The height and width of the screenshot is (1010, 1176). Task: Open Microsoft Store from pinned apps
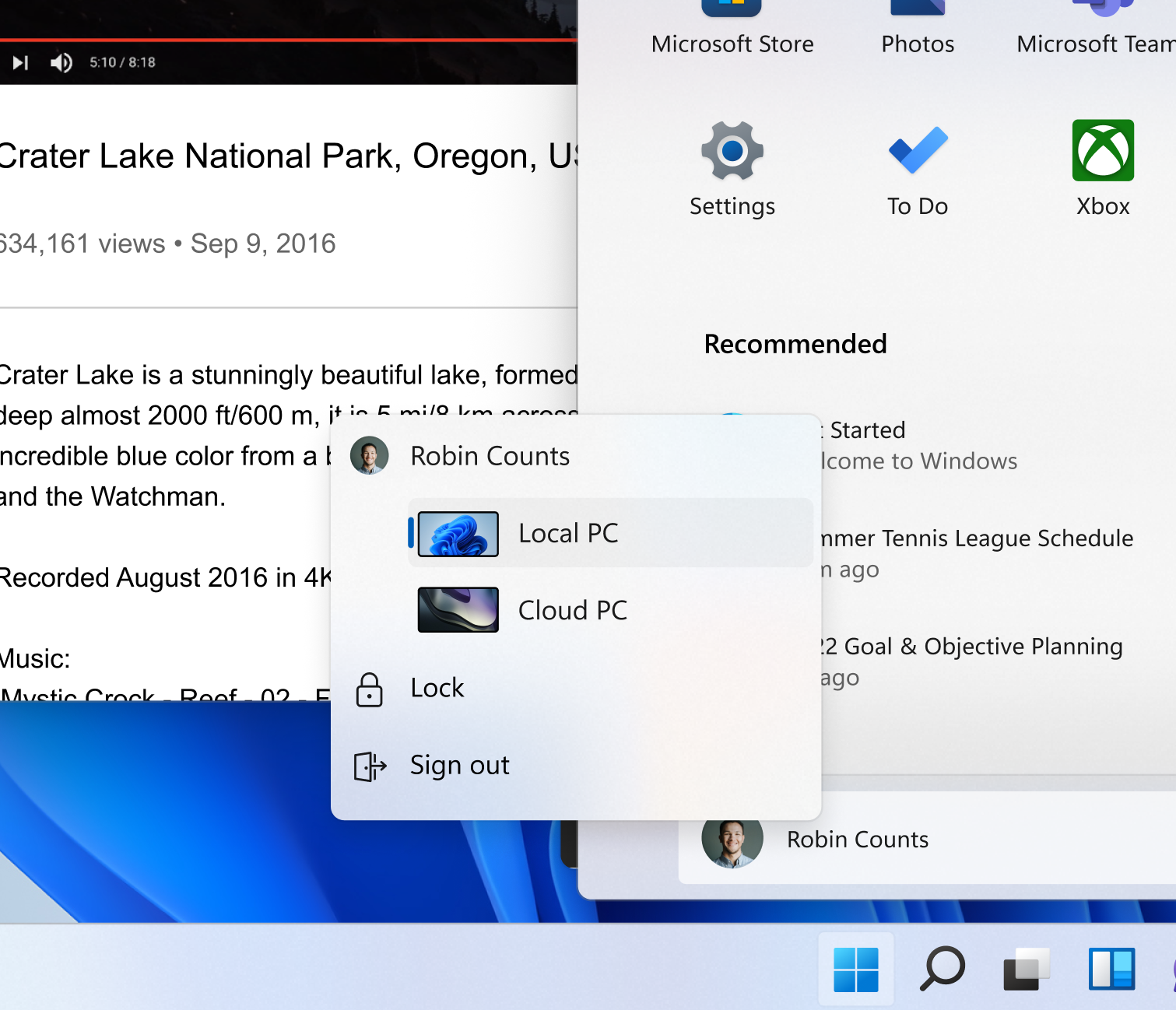[732, 30]
